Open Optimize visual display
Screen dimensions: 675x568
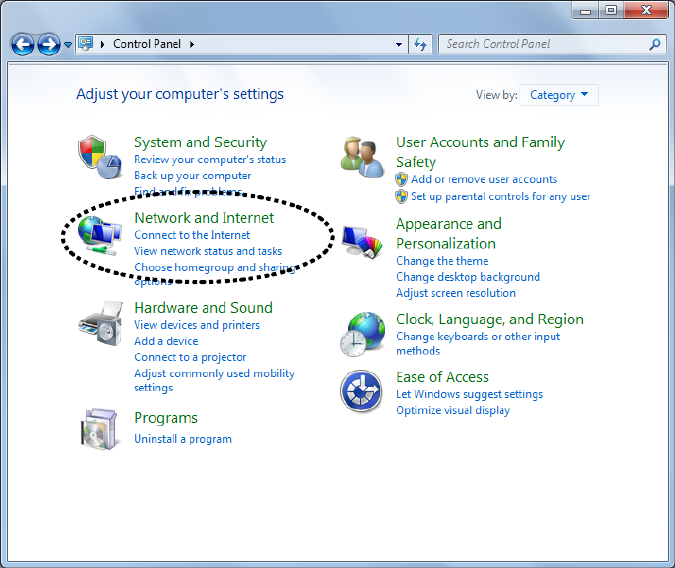[453, 410]
